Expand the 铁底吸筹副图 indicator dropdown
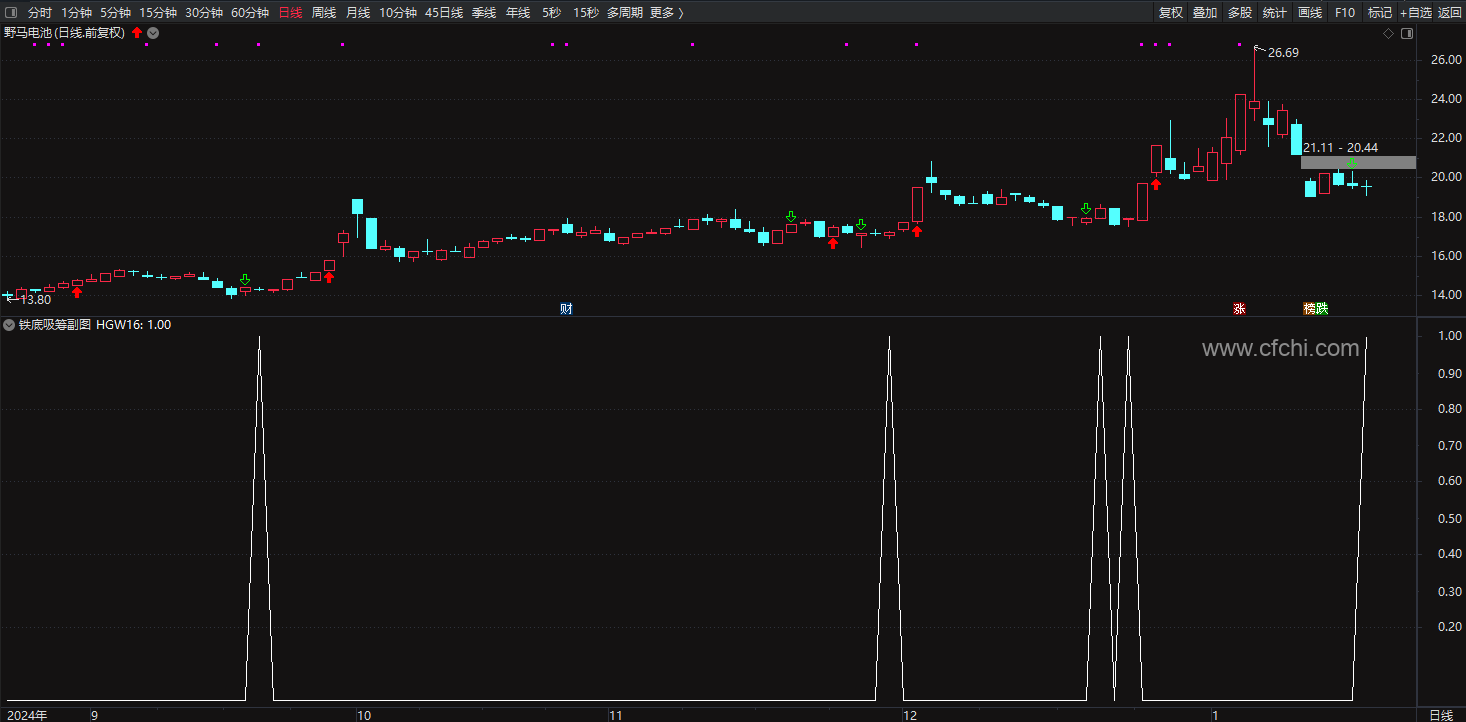Screen dimensions: 1466x722 [x=9, y=325]
